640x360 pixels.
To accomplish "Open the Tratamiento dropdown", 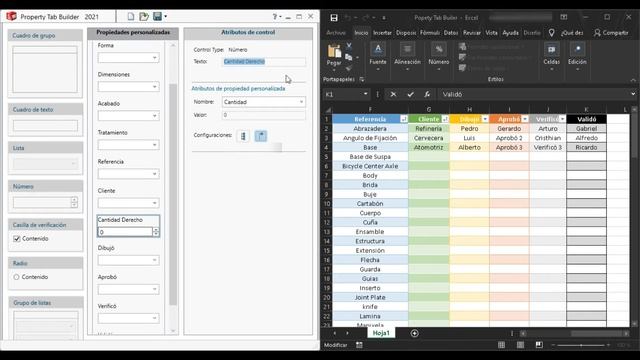I will pyautogui.click(x=128, y=145).
